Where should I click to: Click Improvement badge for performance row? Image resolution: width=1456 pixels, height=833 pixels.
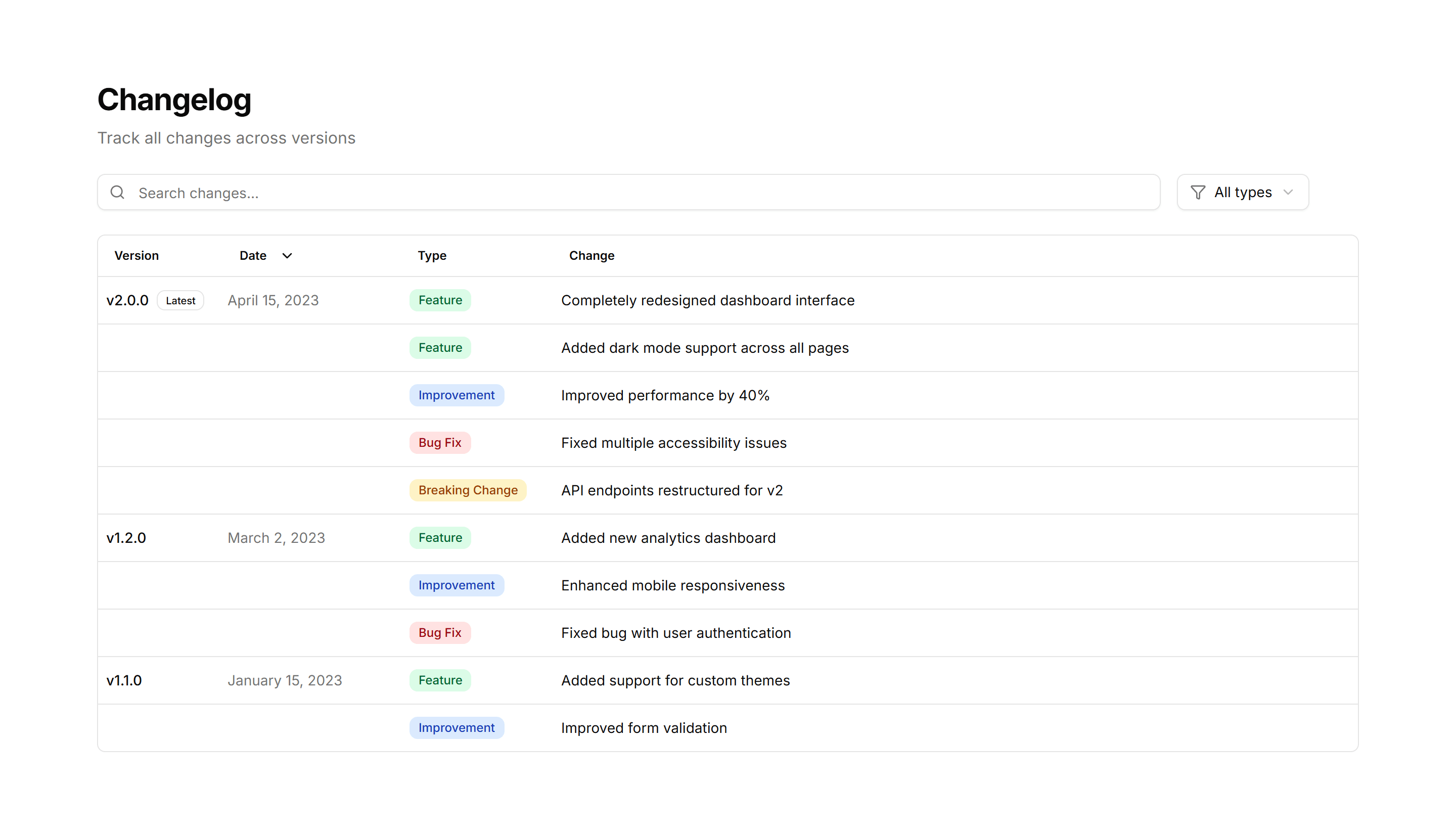click(x=457, y=395)
